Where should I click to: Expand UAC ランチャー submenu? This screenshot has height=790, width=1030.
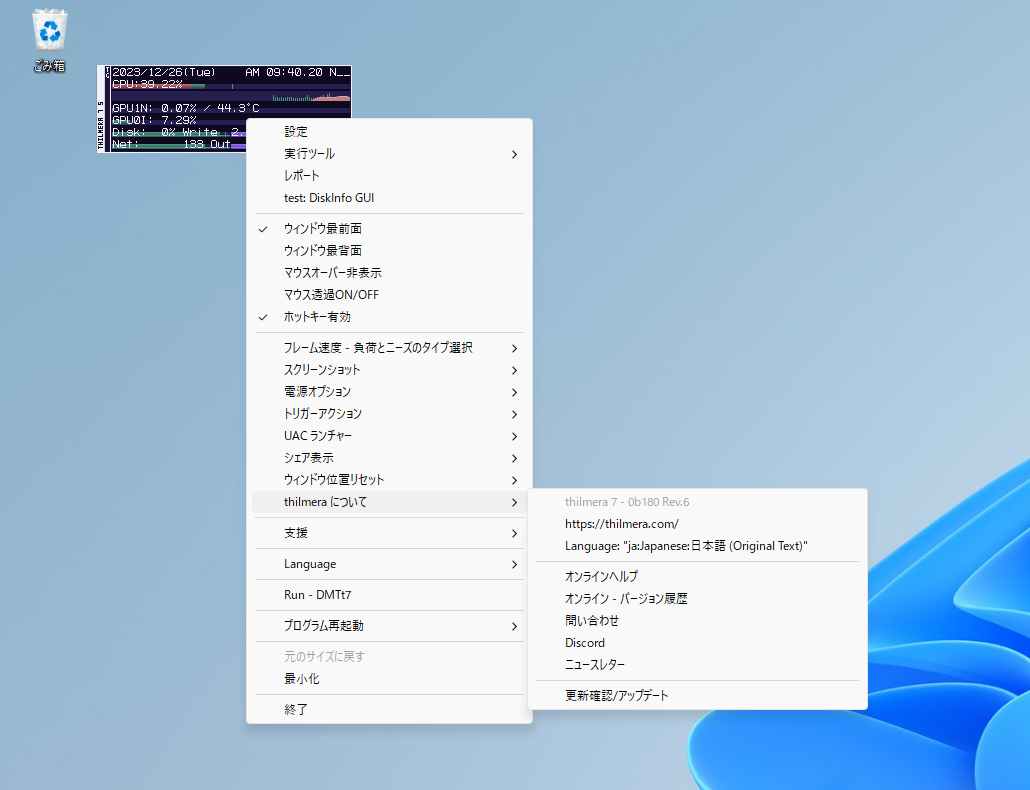click(x=389, y=435)
